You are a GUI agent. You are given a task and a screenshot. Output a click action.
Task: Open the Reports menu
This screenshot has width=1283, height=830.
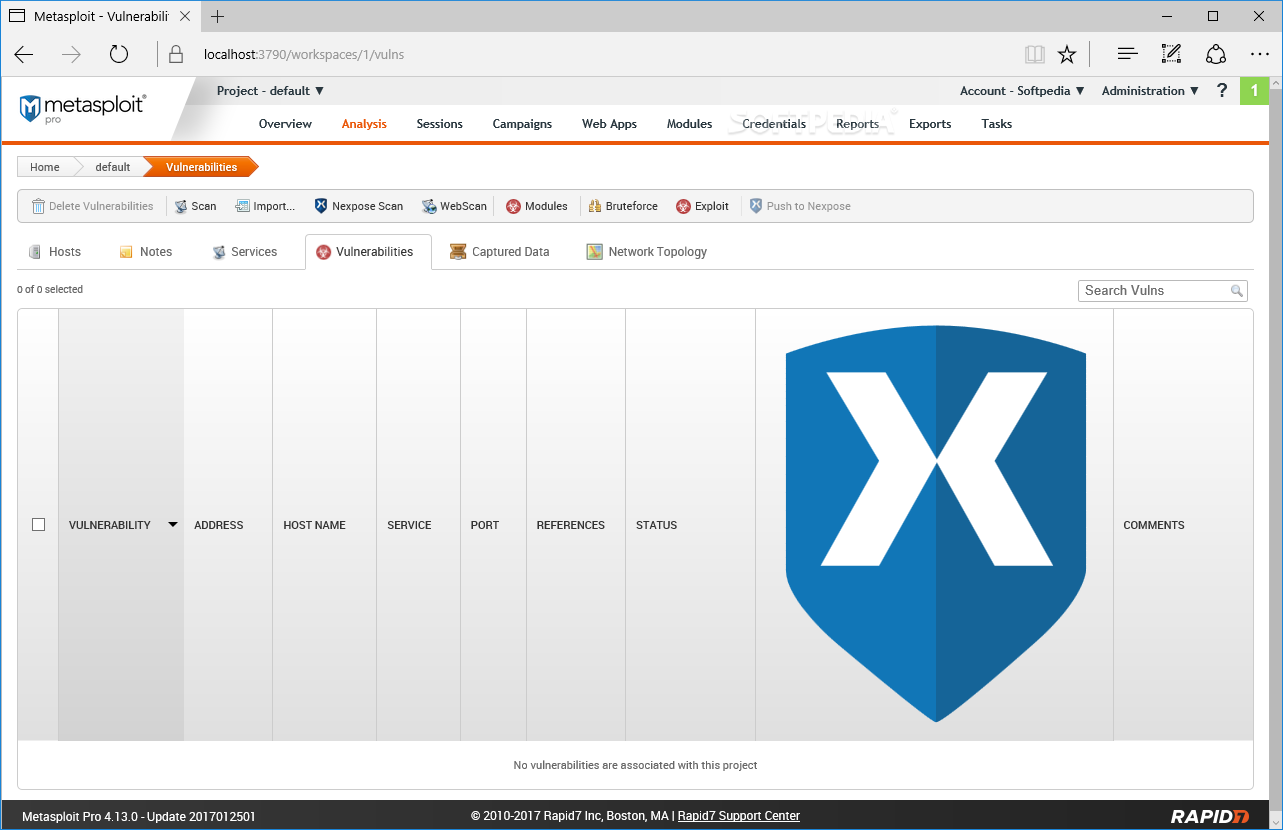click(857, 124)
